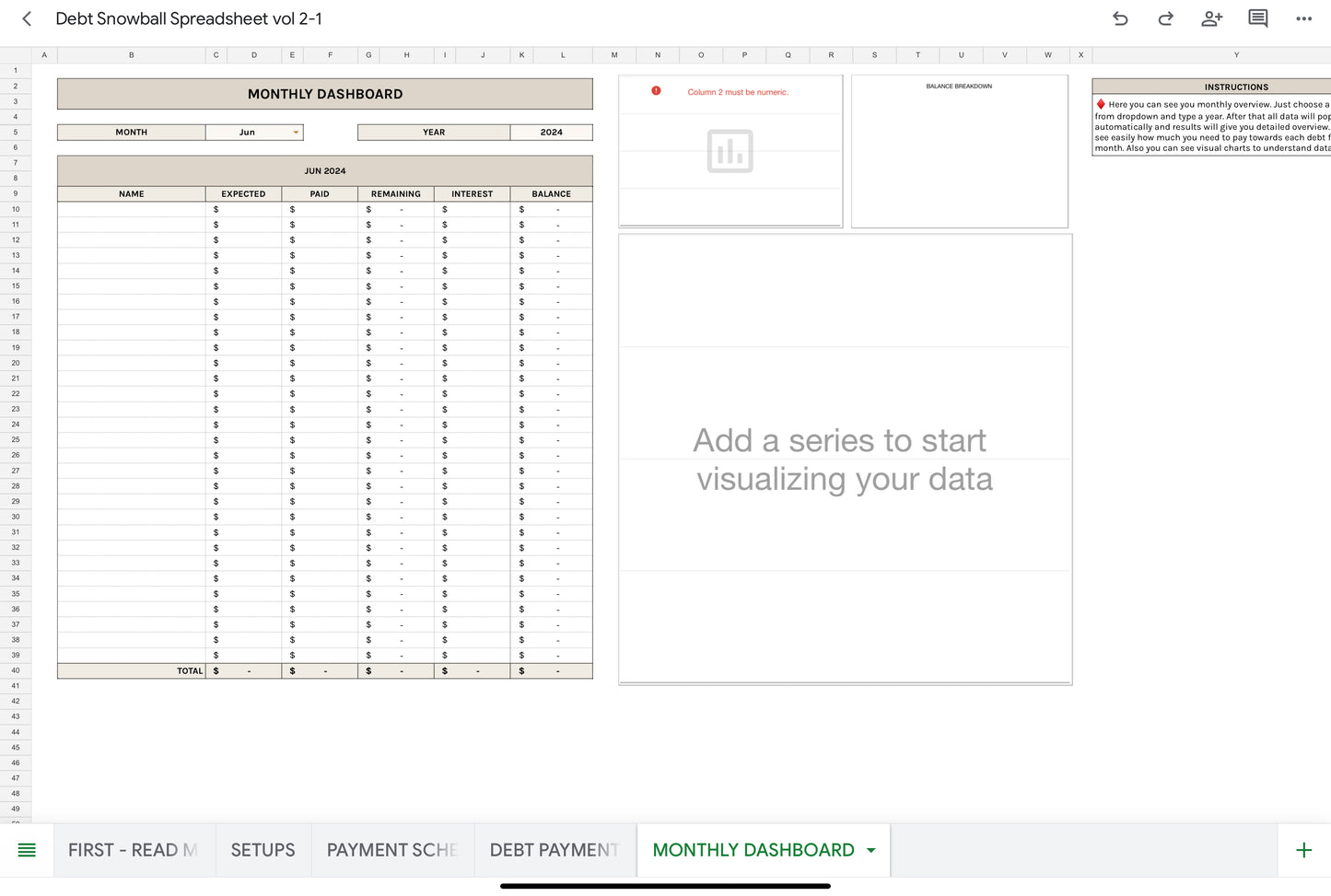Select the YEAR label cell

(434, 133)
